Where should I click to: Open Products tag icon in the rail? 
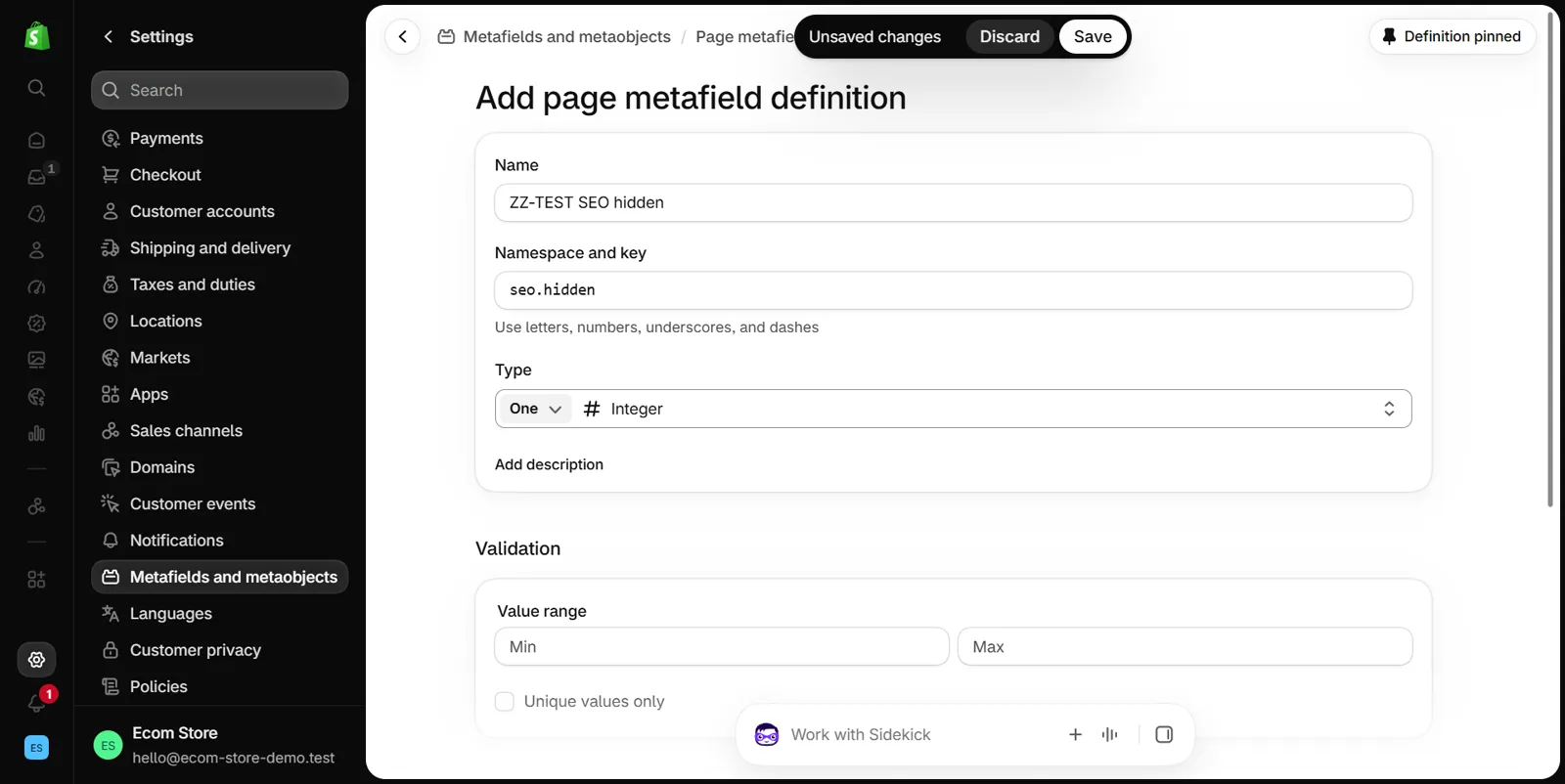[36, 214]
